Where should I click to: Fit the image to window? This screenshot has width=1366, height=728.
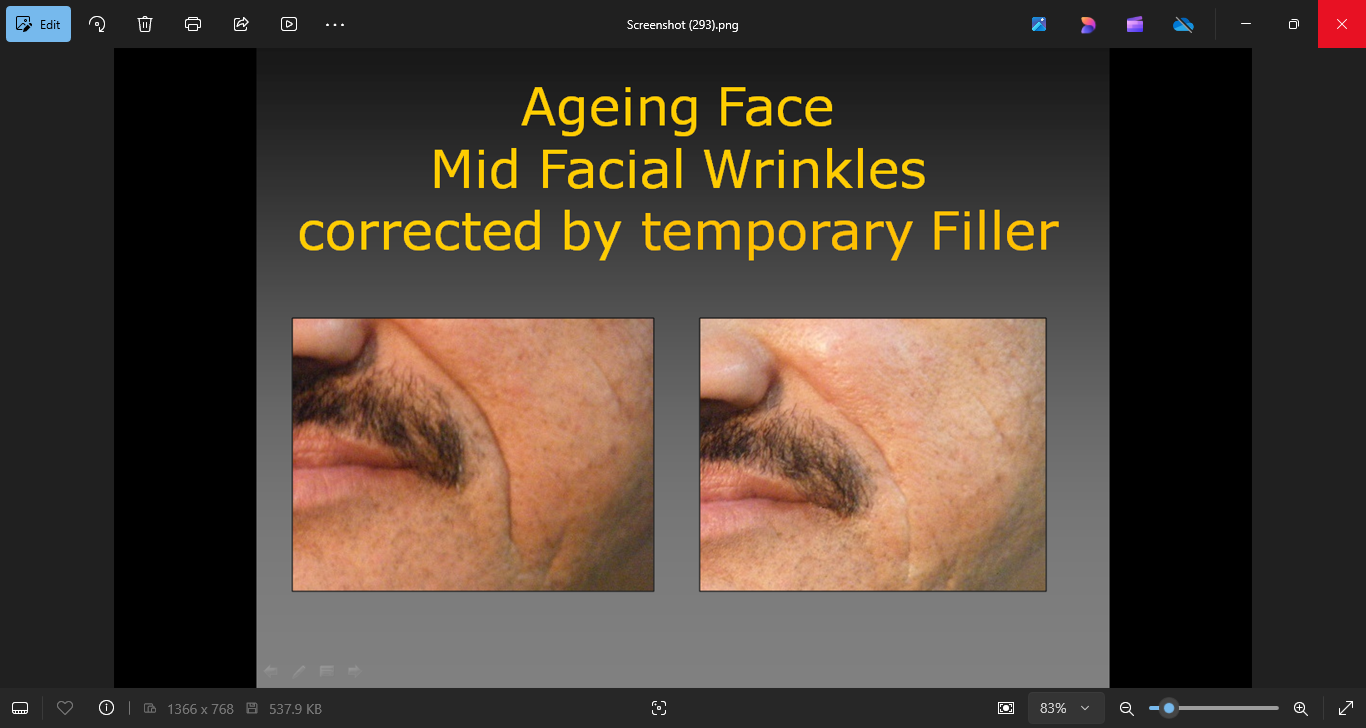coord(1006,708)
